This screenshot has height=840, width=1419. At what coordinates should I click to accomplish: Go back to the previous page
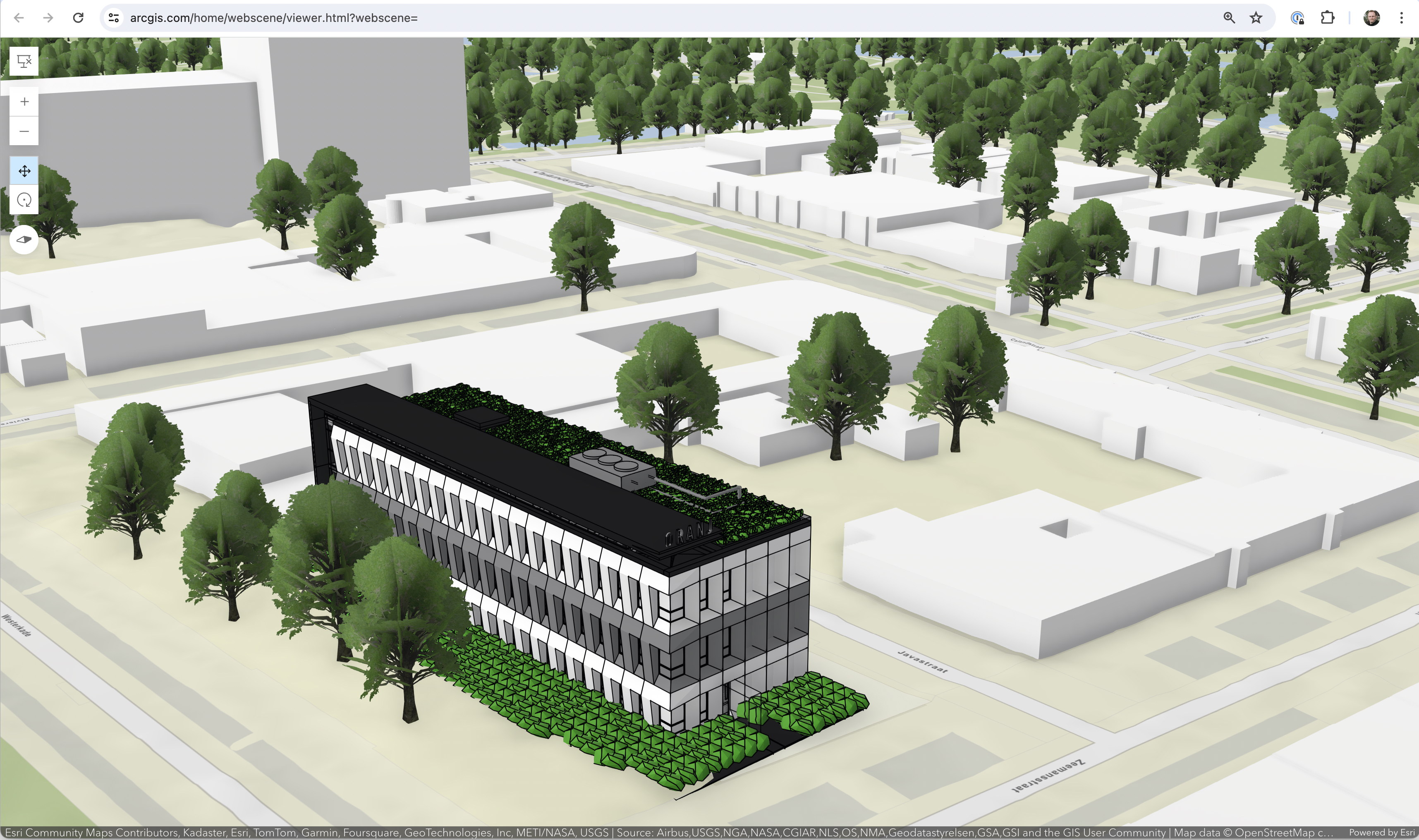click(x=19, y=17)
